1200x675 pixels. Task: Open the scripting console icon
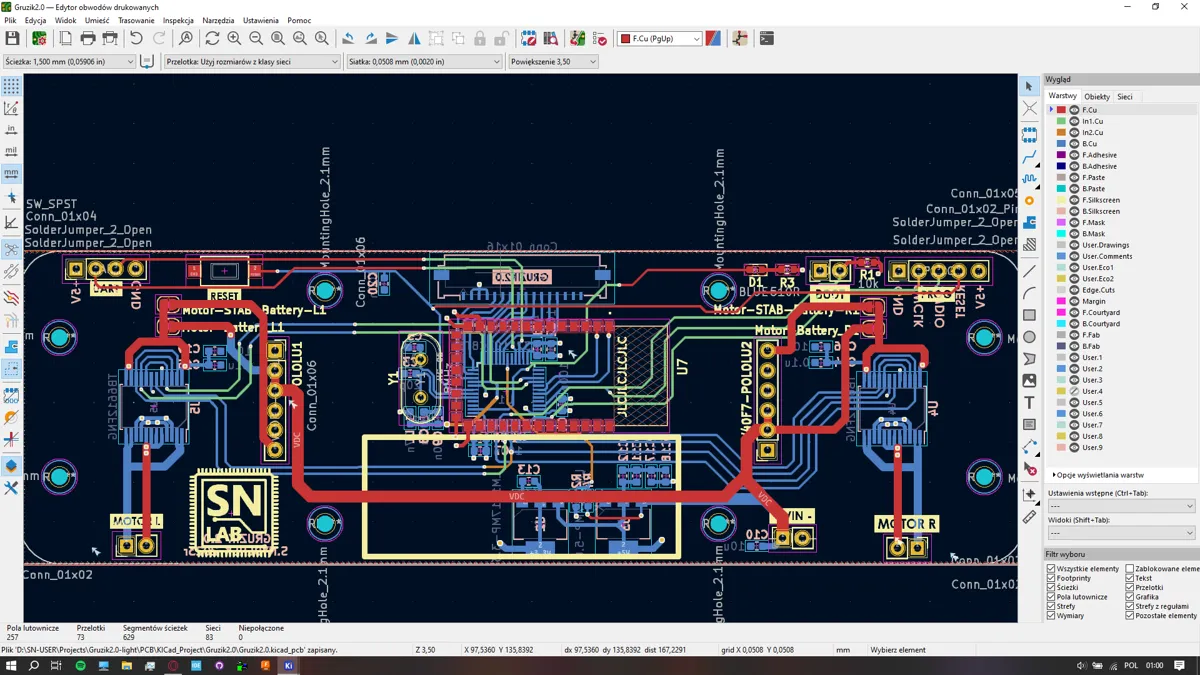[x=767, y=39]
